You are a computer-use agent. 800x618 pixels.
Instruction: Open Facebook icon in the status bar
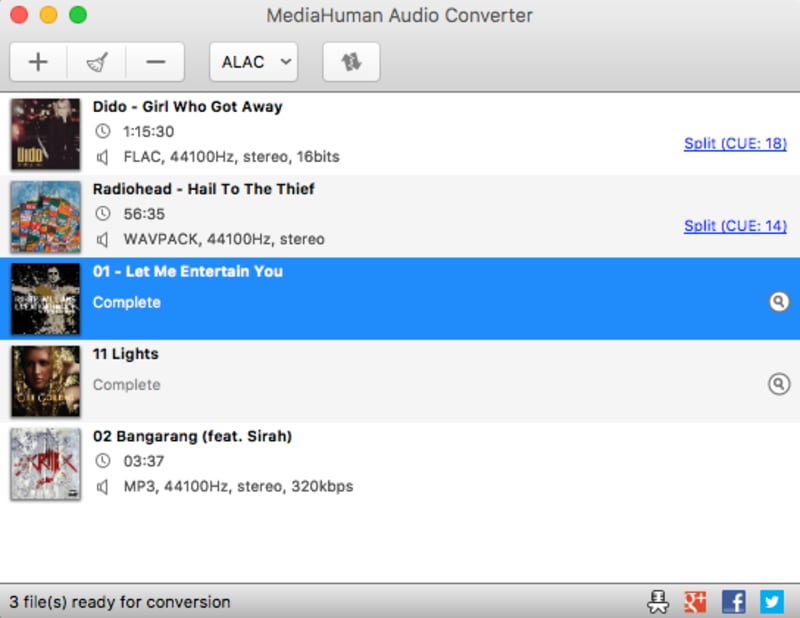tap(733, 601)
